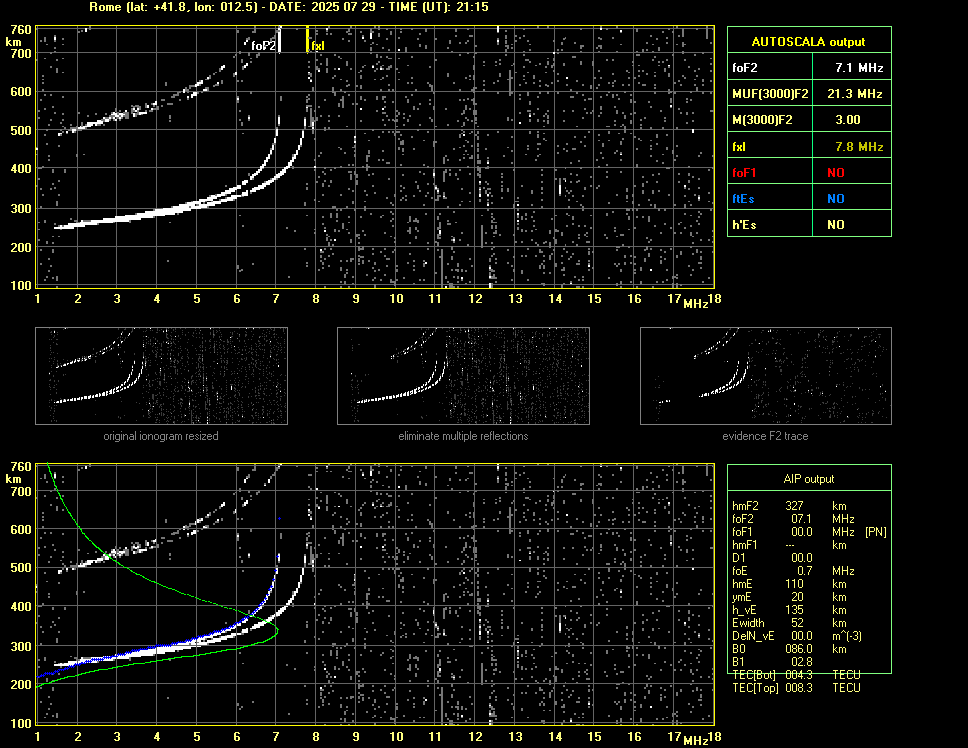The width and height of the screenshot is (968, 748).
Task: Click the foE 0.7 value
Action: coord(804,571)
